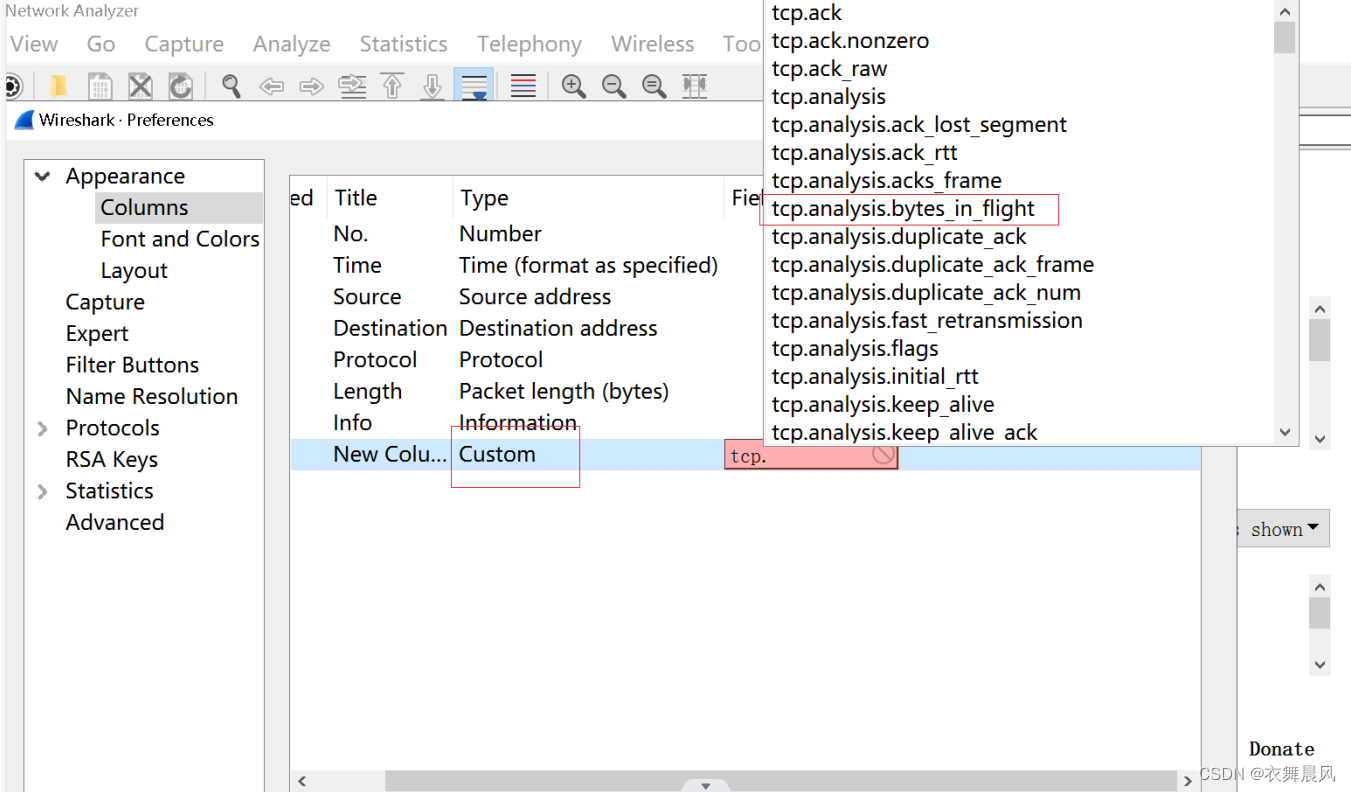Select Font and Colors preferences
Viewport: 1351px width, 792px height.
click(x=180, y=239)
